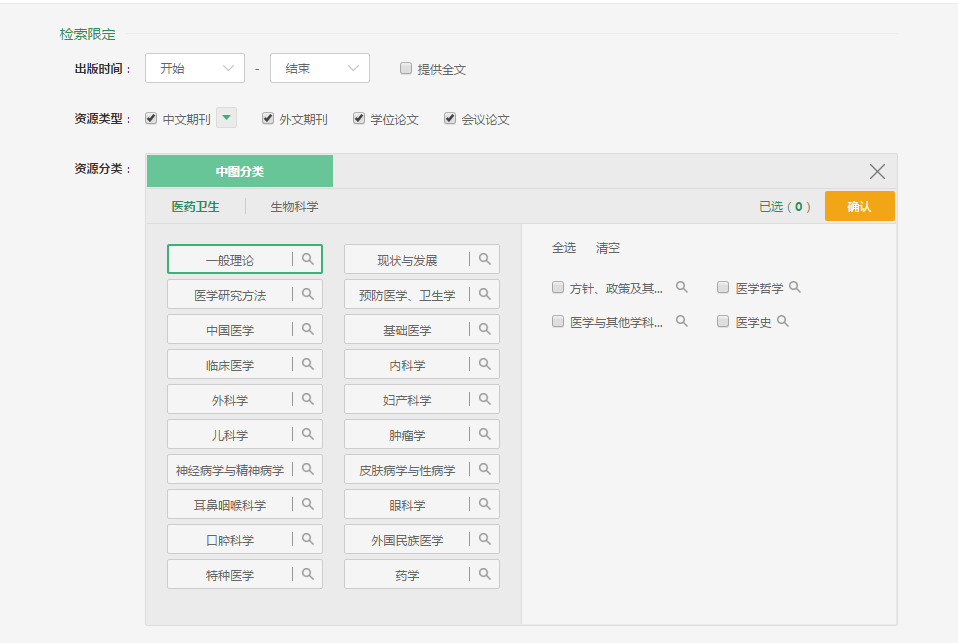Check the 医学哲学 category checkbox

tap(723, 288)
